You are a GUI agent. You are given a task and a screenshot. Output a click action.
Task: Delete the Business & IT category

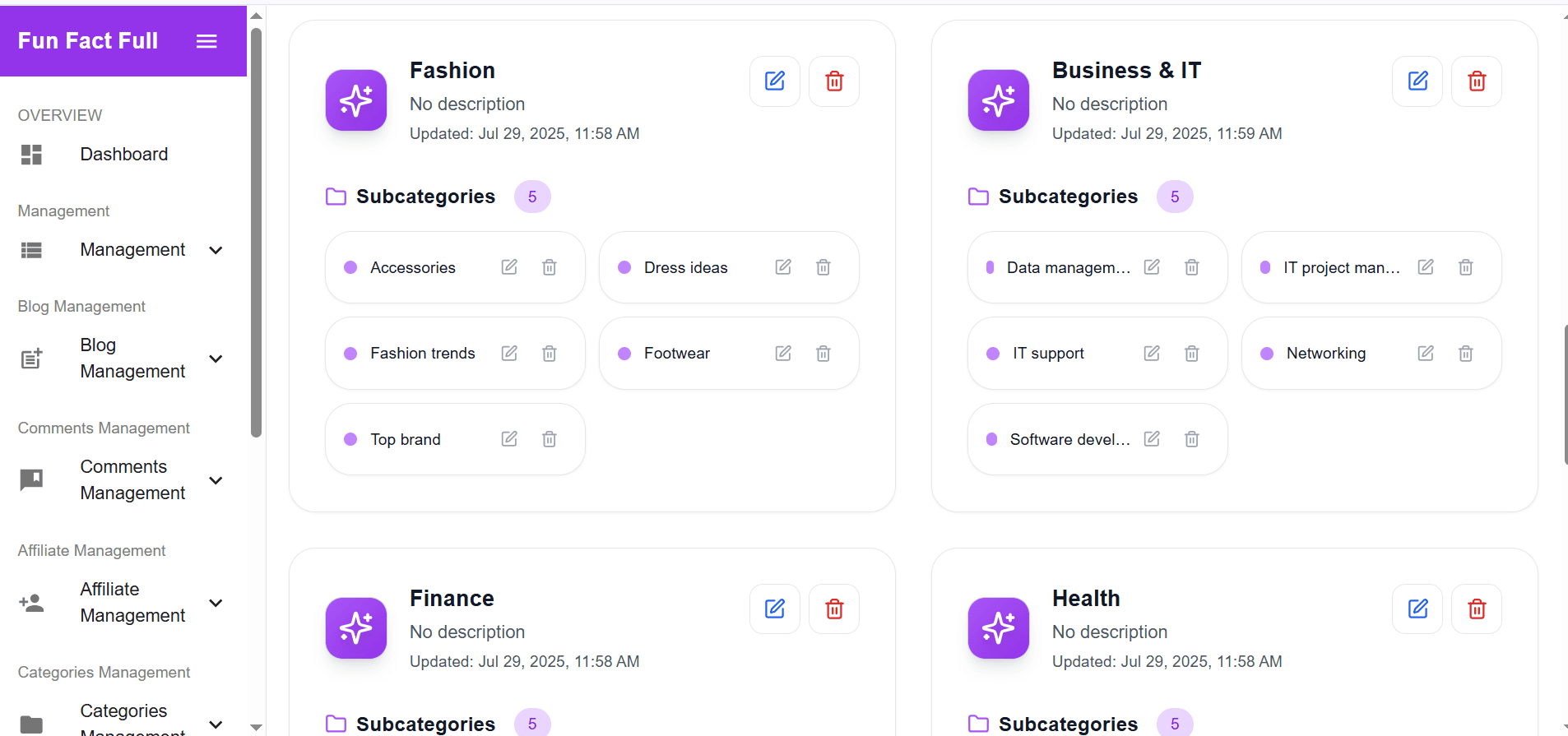(x=1477, y=81)
